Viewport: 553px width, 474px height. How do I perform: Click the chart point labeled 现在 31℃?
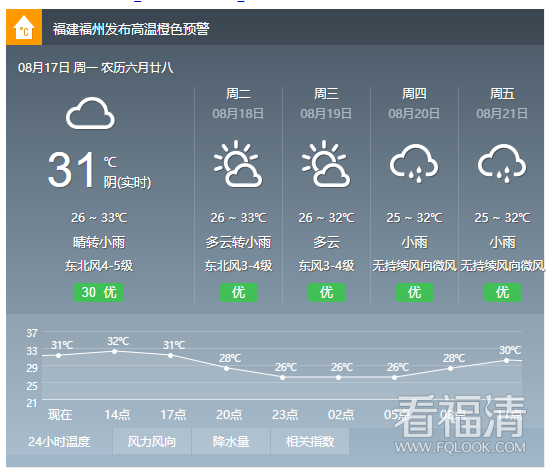[59, 356]
